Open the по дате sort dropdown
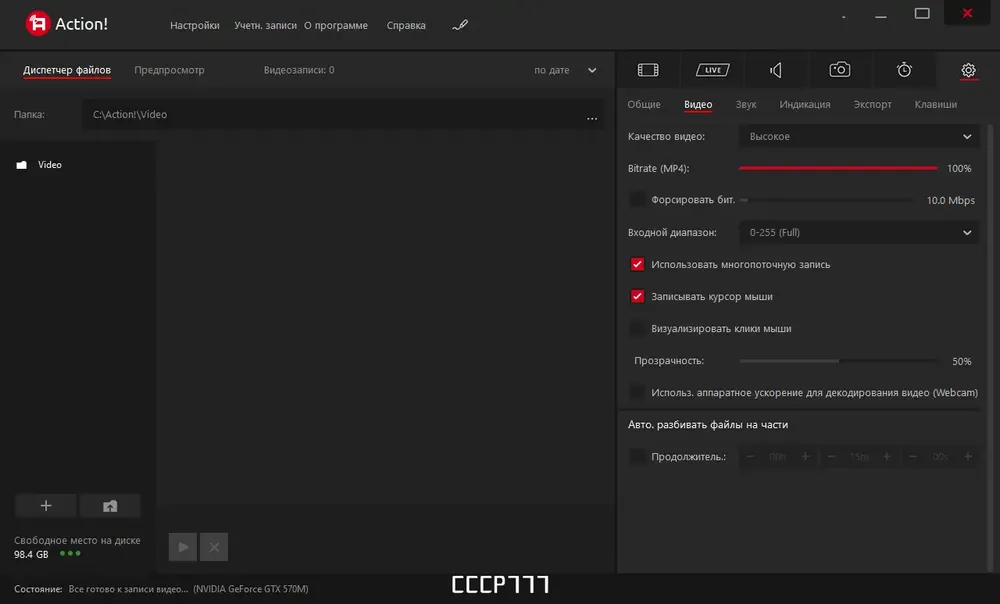Viewport: 1000px width, 604px height. click(565, 70)
